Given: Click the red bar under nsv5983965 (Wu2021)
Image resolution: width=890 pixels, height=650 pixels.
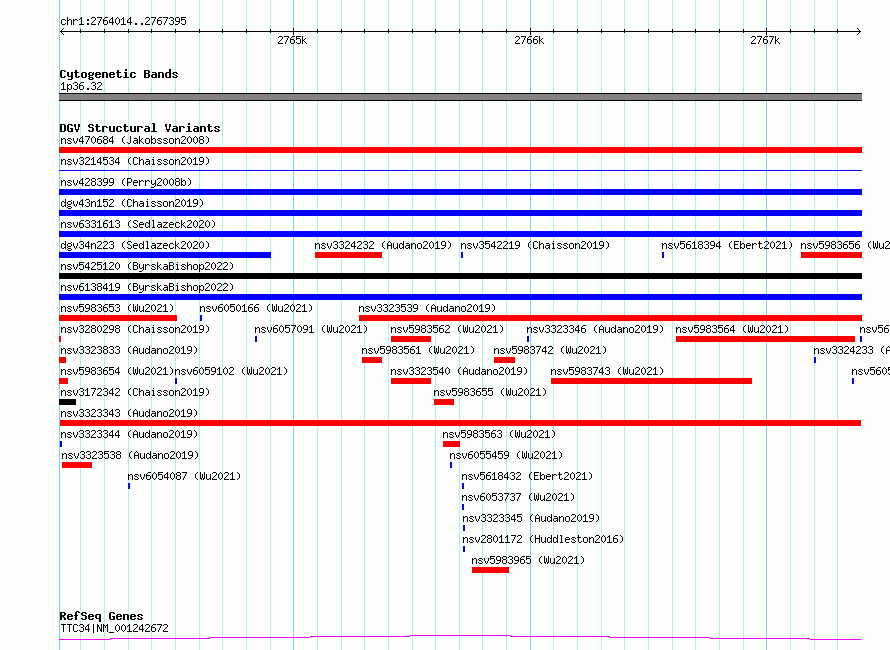Looking at the screenshot, I should click(x=490, y=570).
